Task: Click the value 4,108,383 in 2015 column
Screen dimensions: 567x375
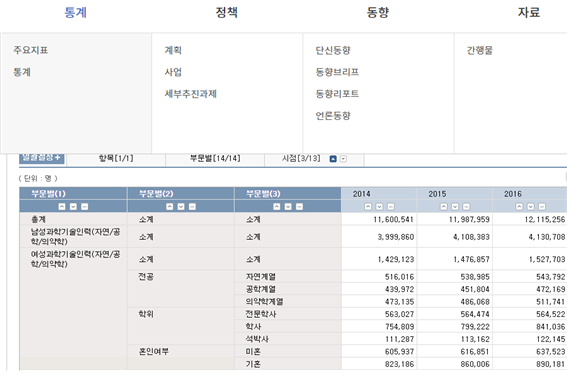Action: pos(472,237)
